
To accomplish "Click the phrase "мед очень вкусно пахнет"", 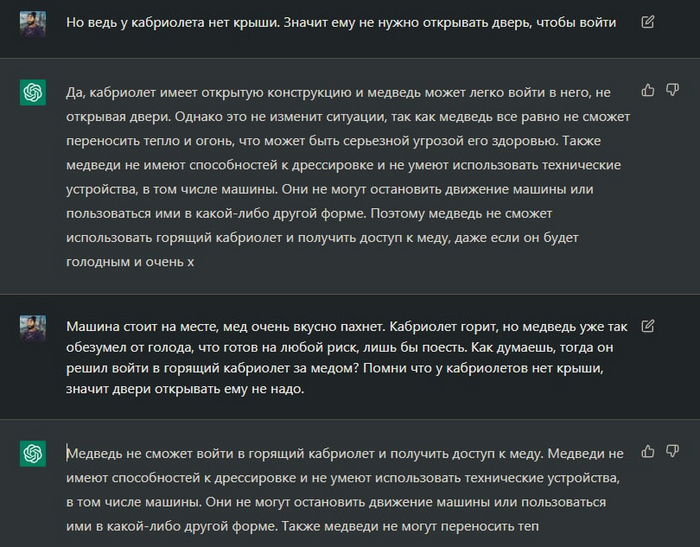I will click(x=312, y=327).
